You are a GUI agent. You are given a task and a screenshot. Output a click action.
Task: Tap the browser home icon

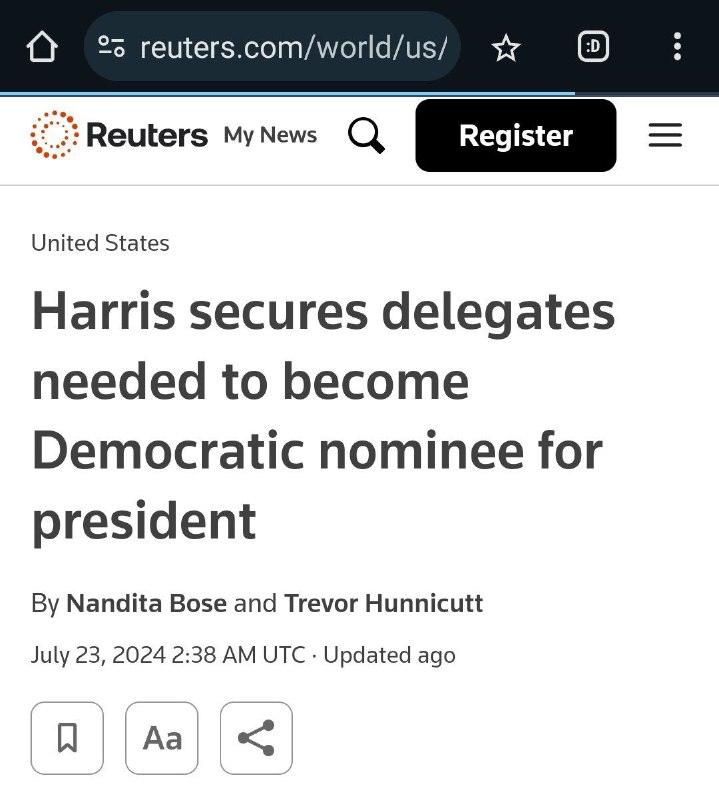[x=42, y=46]
